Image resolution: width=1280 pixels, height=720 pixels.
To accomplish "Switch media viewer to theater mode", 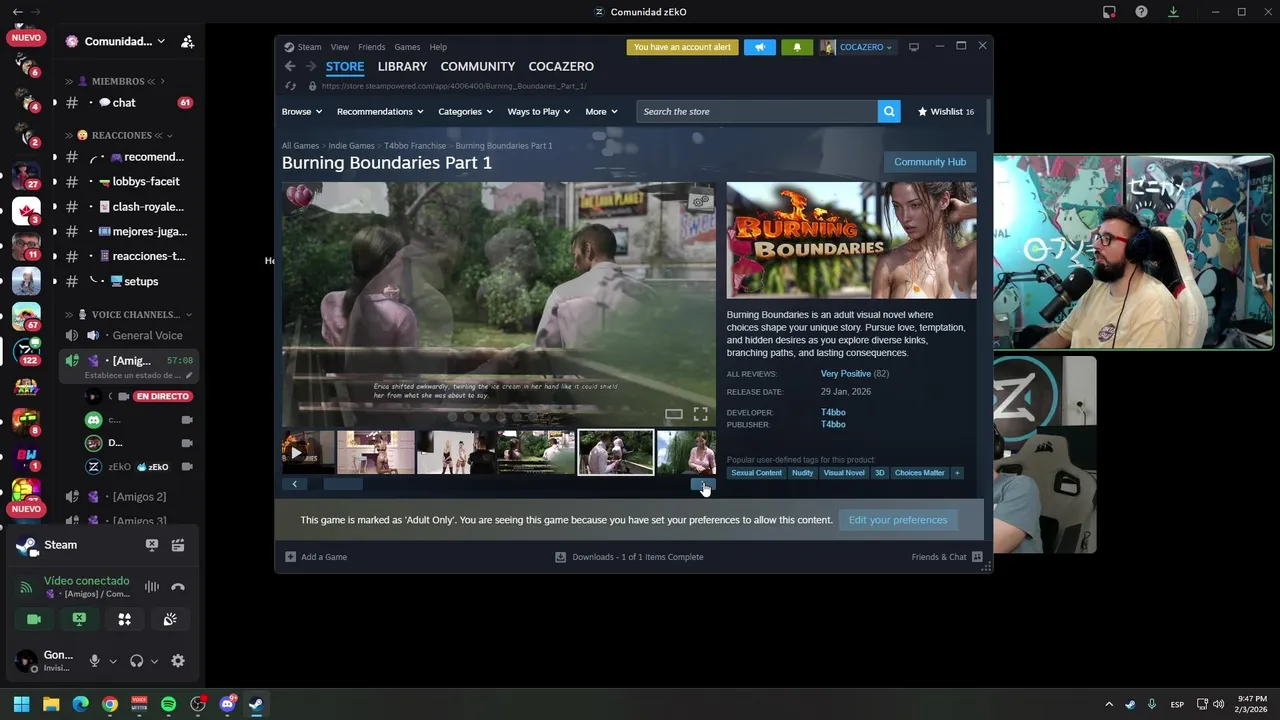I will click(x=674, y=414).
